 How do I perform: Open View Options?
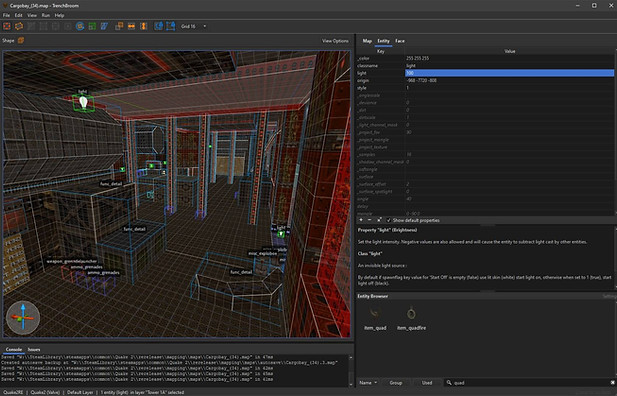pos(335,41)
